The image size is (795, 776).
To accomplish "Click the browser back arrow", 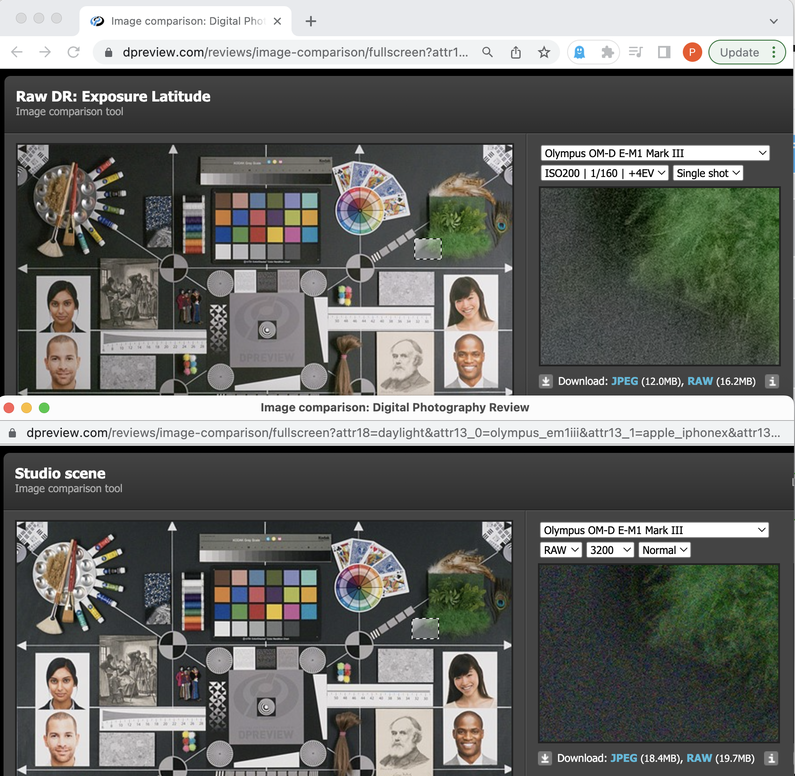I will [x=17, y=52].
